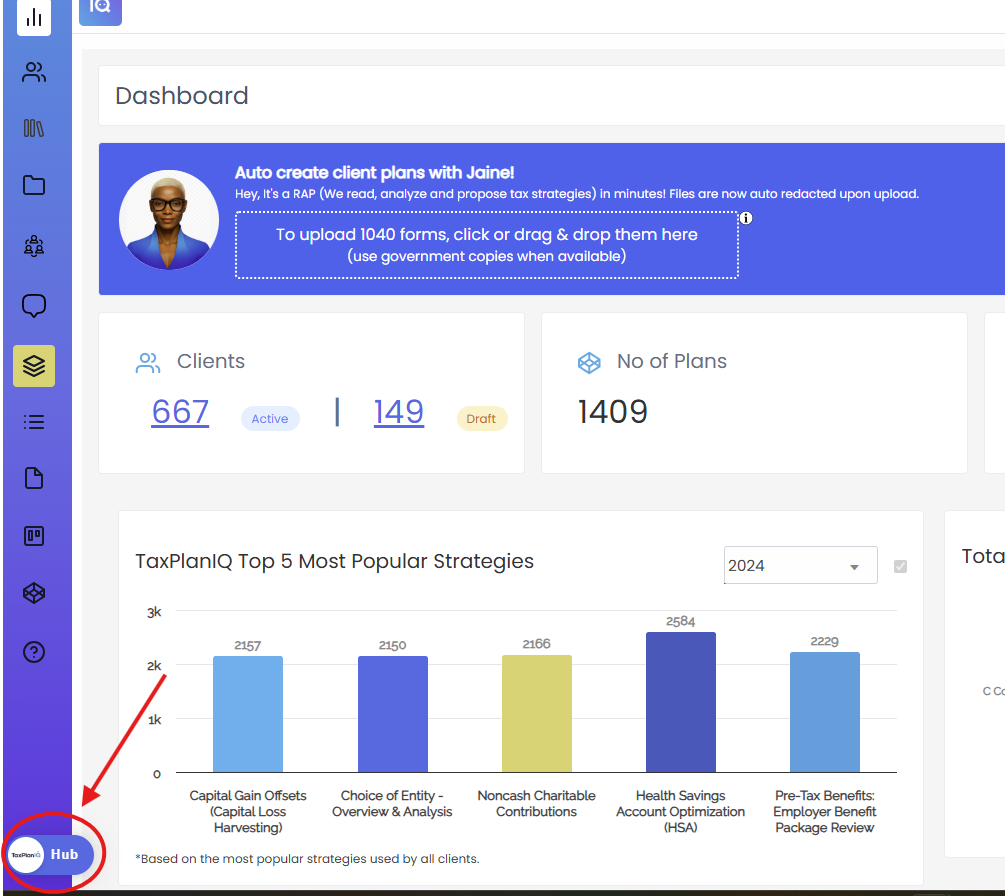Open the document file sidebar icon
Viewport: 1005px width, 896px height.
point(34,478)
